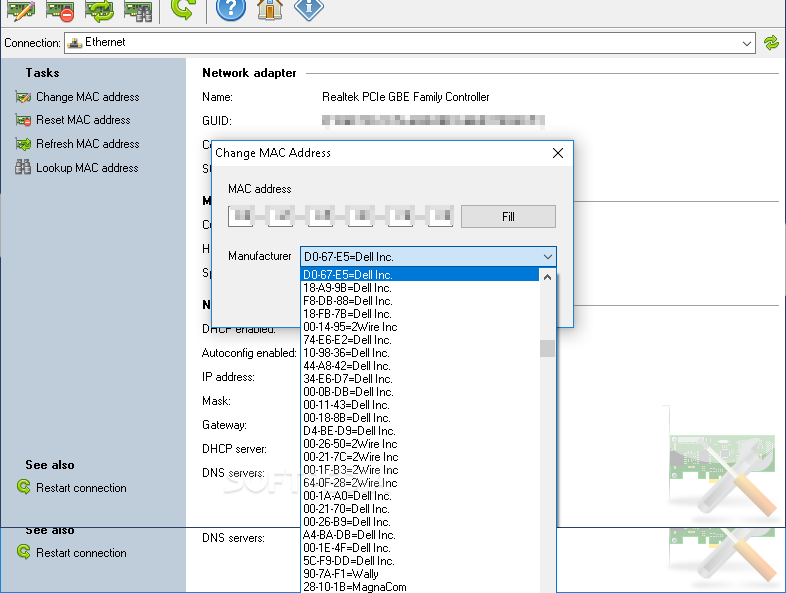Select 18-A9-9B=Dell Inc. in the list
786x593 pixels.
(420, 288)
